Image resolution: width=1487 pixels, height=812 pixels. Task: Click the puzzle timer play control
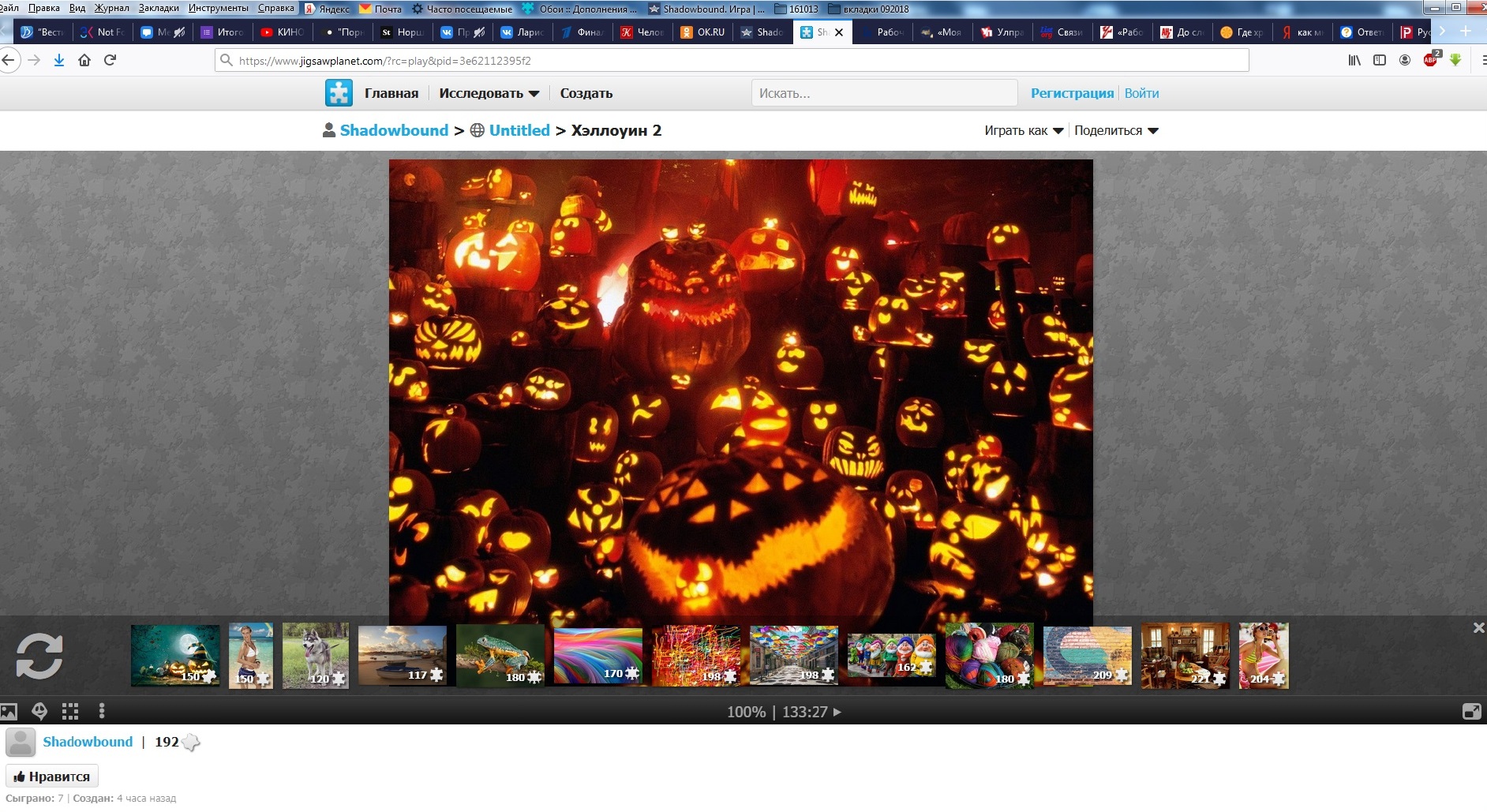tap(837, 712)
